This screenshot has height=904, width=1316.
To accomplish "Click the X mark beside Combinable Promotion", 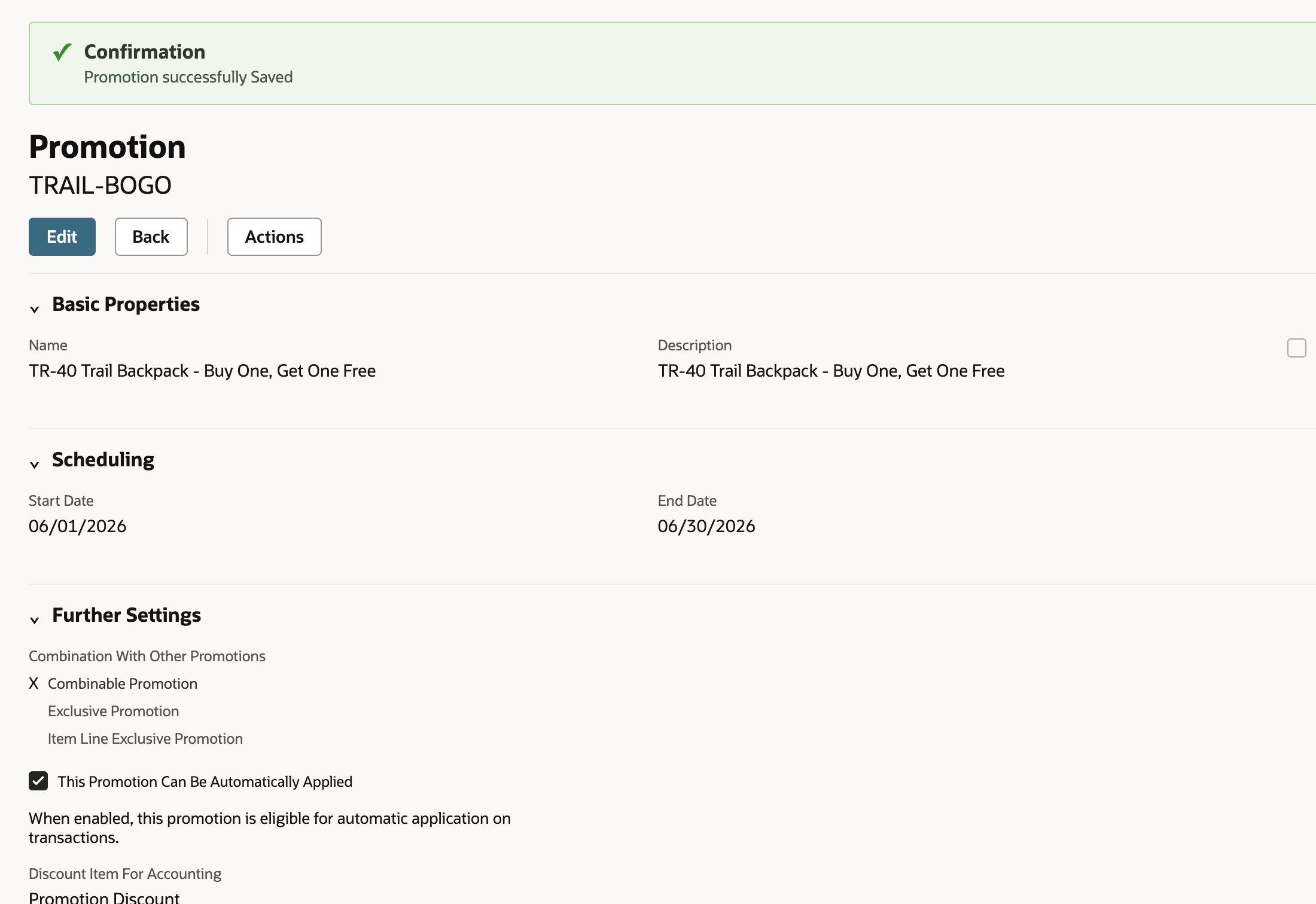I will (x=33, y=683).
